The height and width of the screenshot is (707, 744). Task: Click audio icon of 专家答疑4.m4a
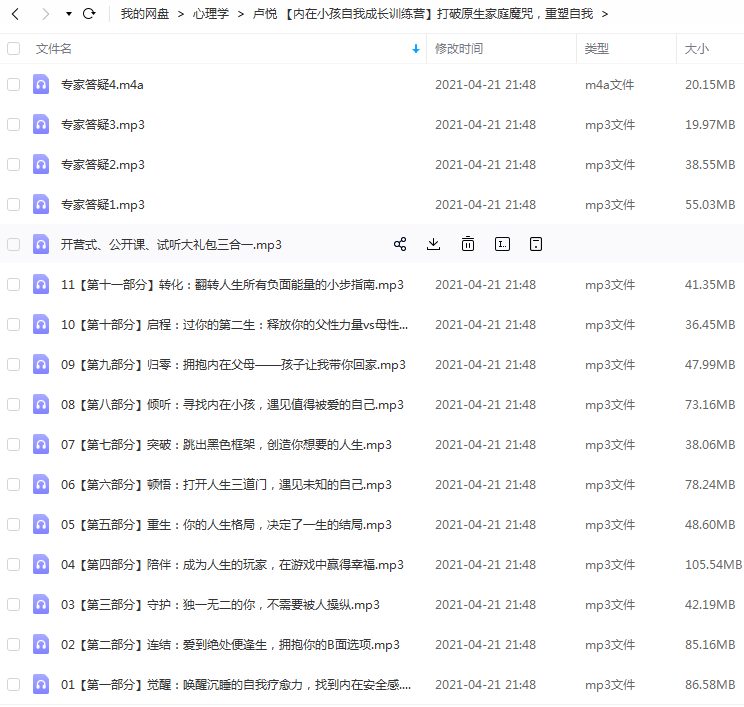41,84
